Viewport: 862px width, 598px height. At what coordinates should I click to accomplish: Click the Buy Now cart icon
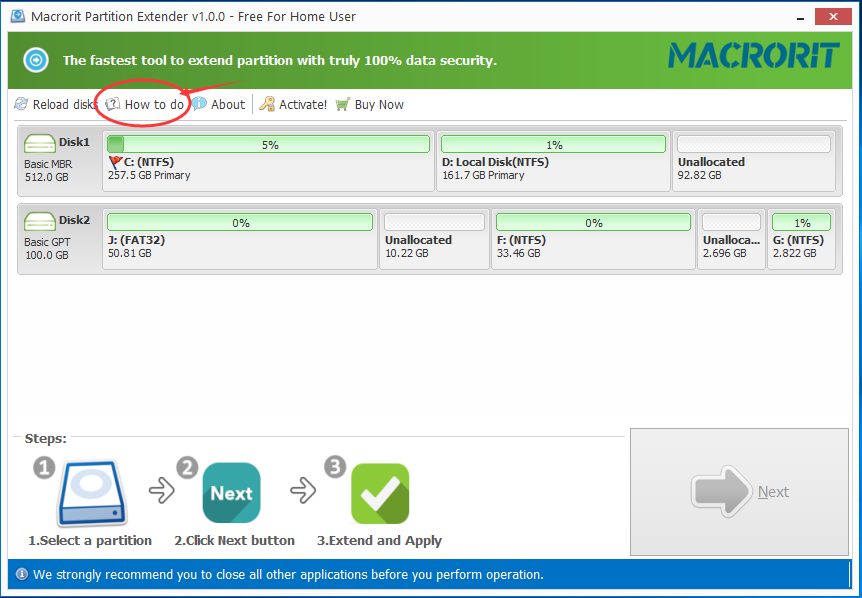[x=343, y=104]
